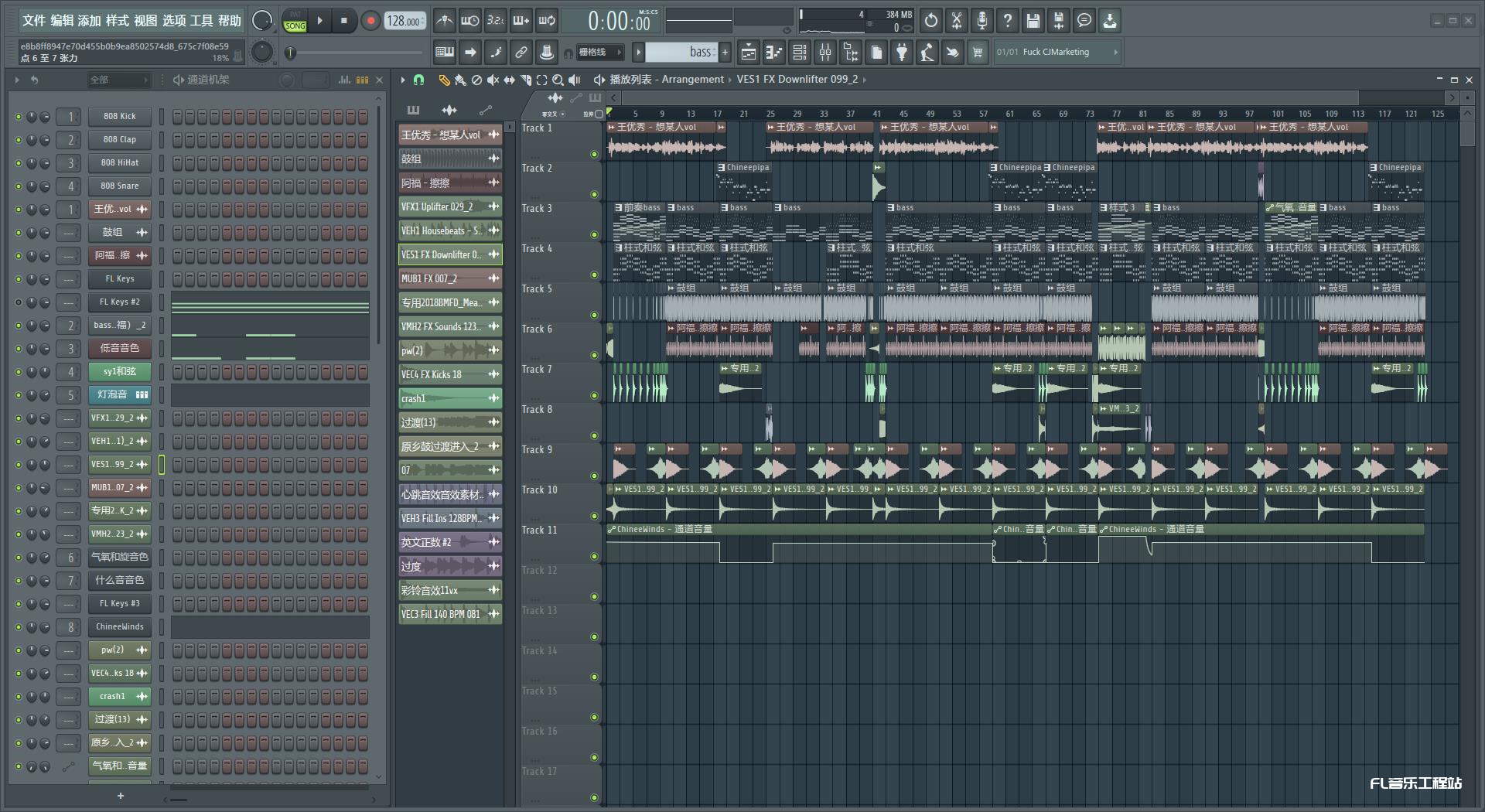Open the 全部 channel filter dropdown
Screen dimensions: 1485x812
click(x=118, y=80)
